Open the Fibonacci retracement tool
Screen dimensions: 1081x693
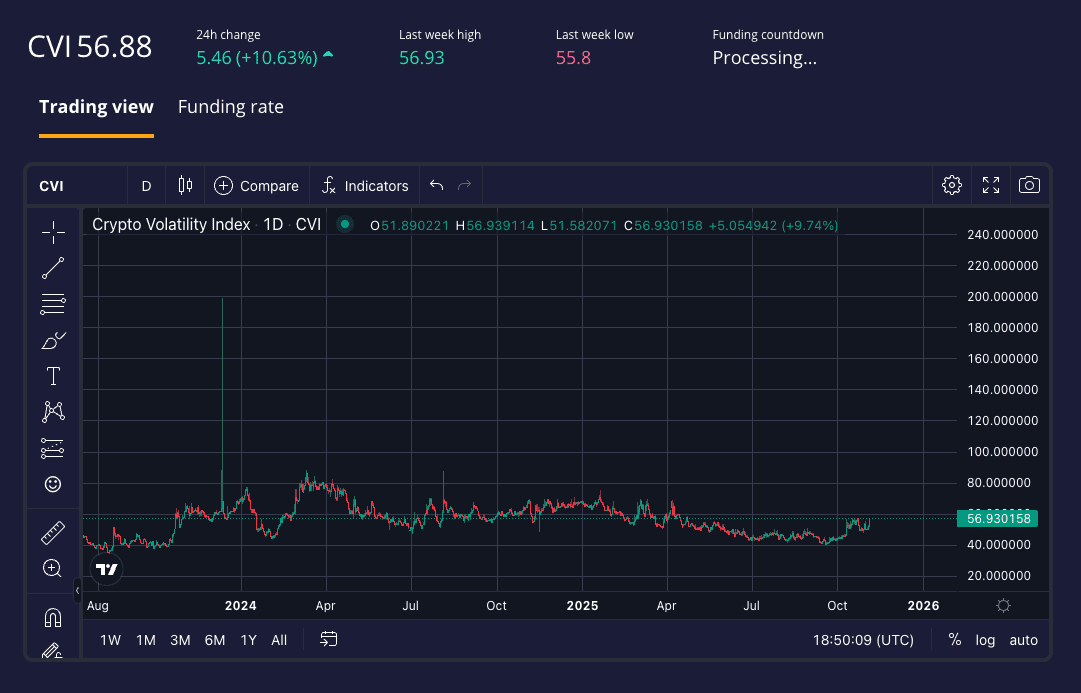[x=53, y=304]
